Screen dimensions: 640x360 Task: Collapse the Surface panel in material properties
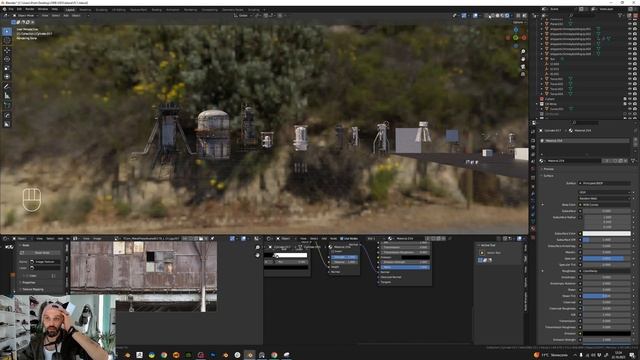tap(548, 176)
